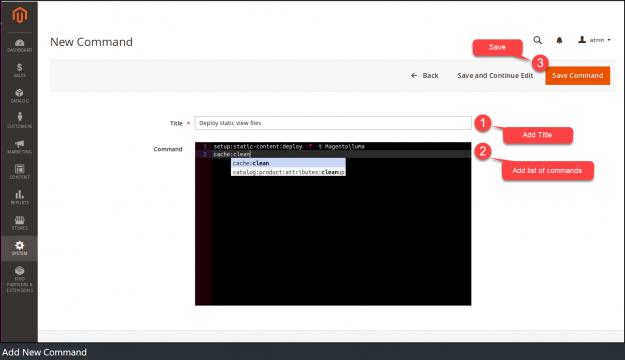Go Back to the commands list
This screenshot has height=360, width=625.
tap(425, 75)
